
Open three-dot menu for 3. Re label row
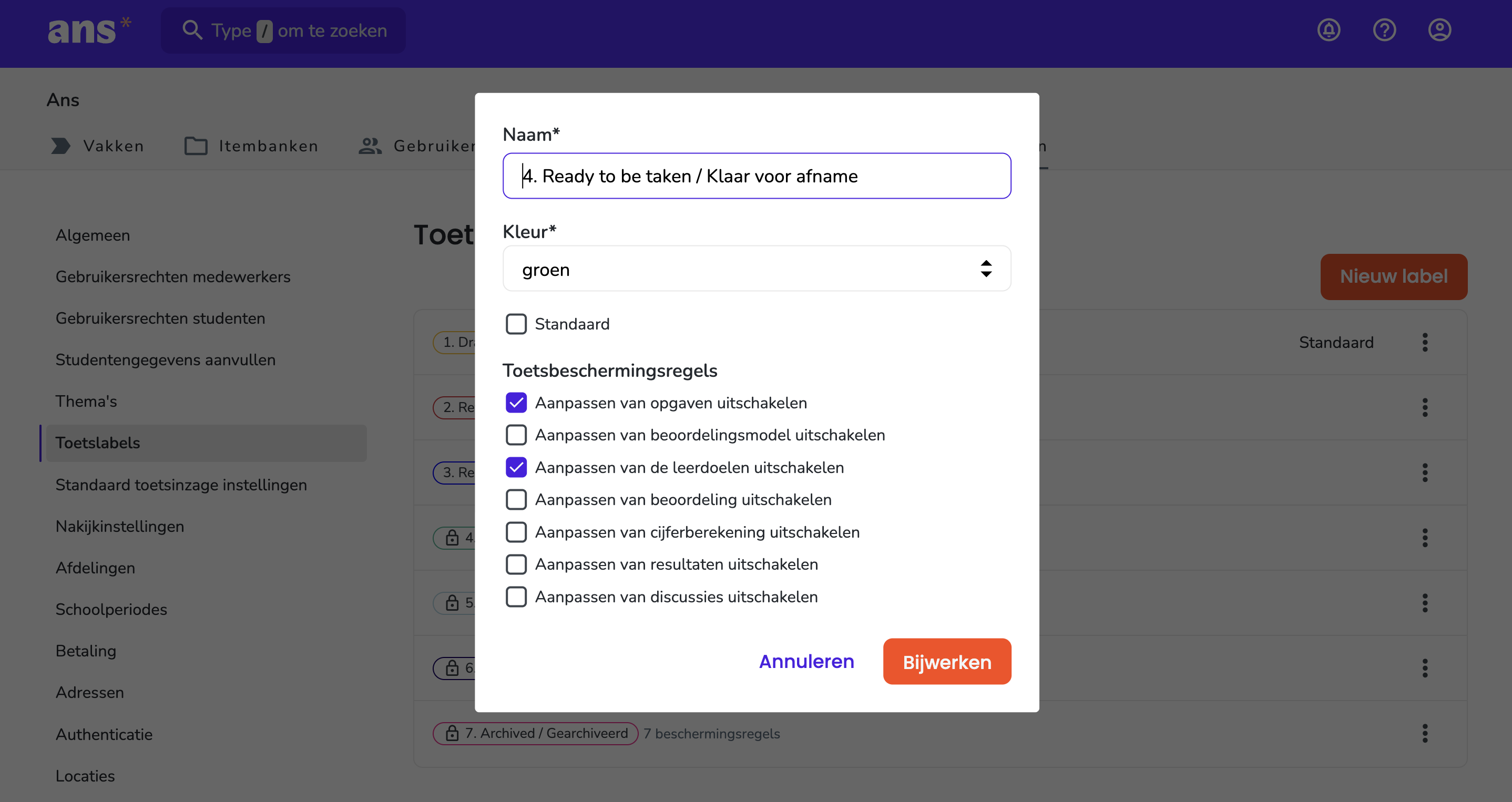click(1425, 472)
